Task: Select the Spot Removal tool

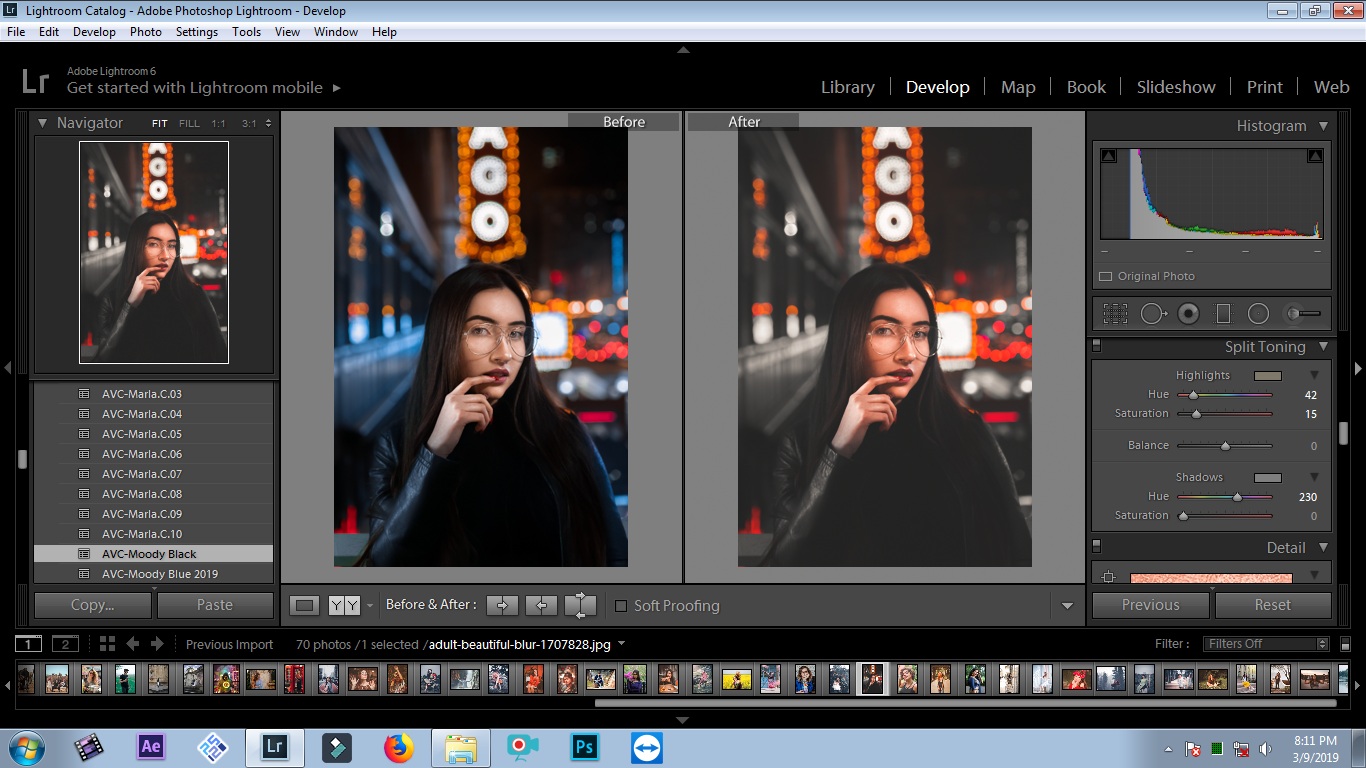Action: (x=1153, y=314)
